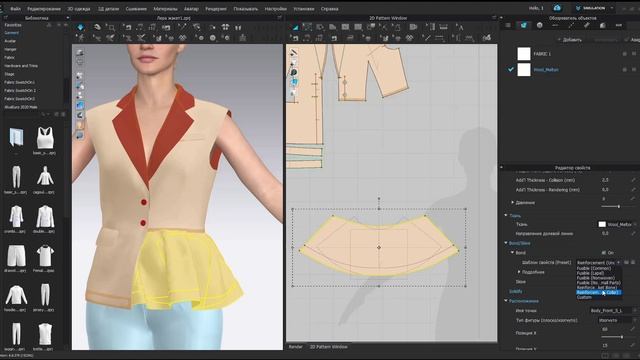Open the Preset (Шаблон свойств) dropdown
The height and width of the screenshot is (360, 640).
(x=598, y=262)
